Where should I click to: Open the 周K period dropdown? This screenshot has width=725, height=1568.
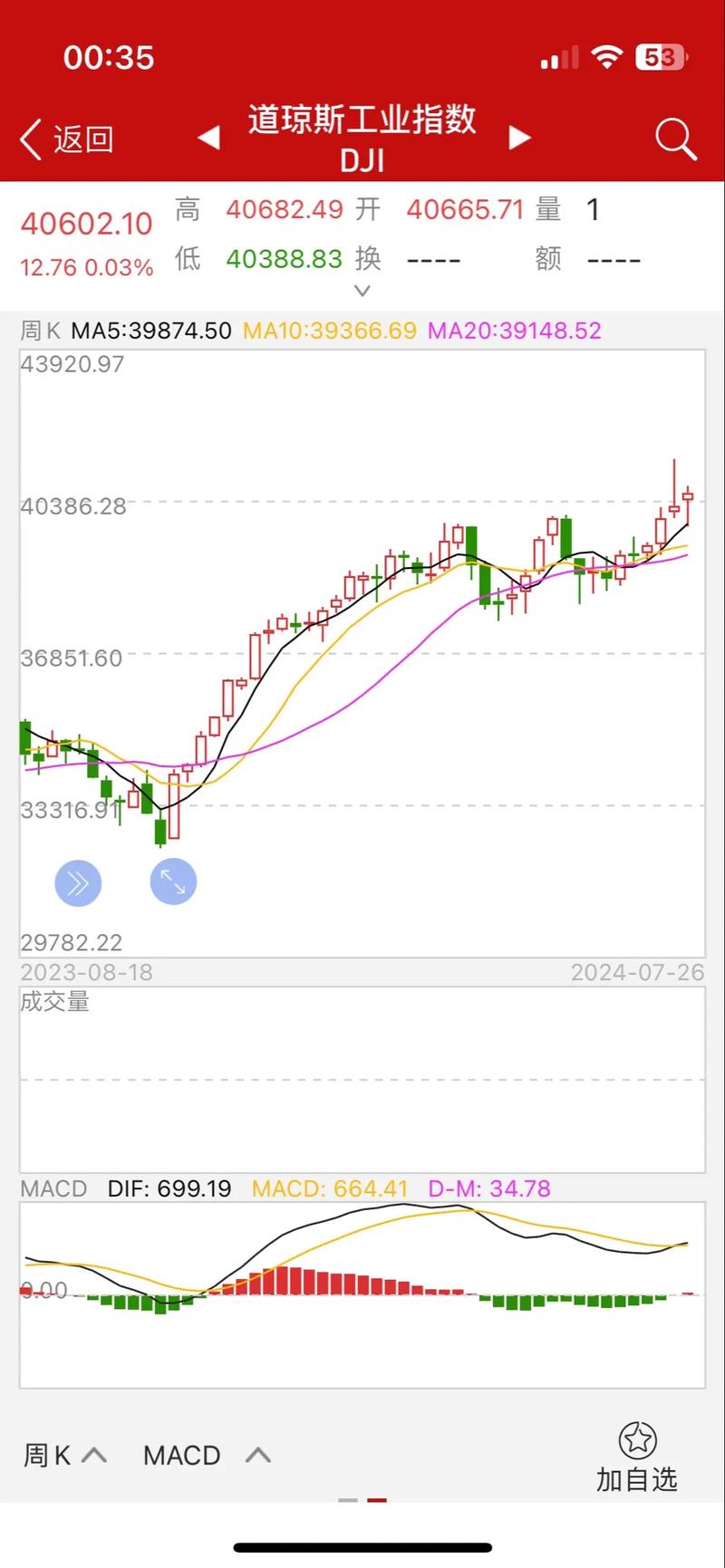[64, 1455]
